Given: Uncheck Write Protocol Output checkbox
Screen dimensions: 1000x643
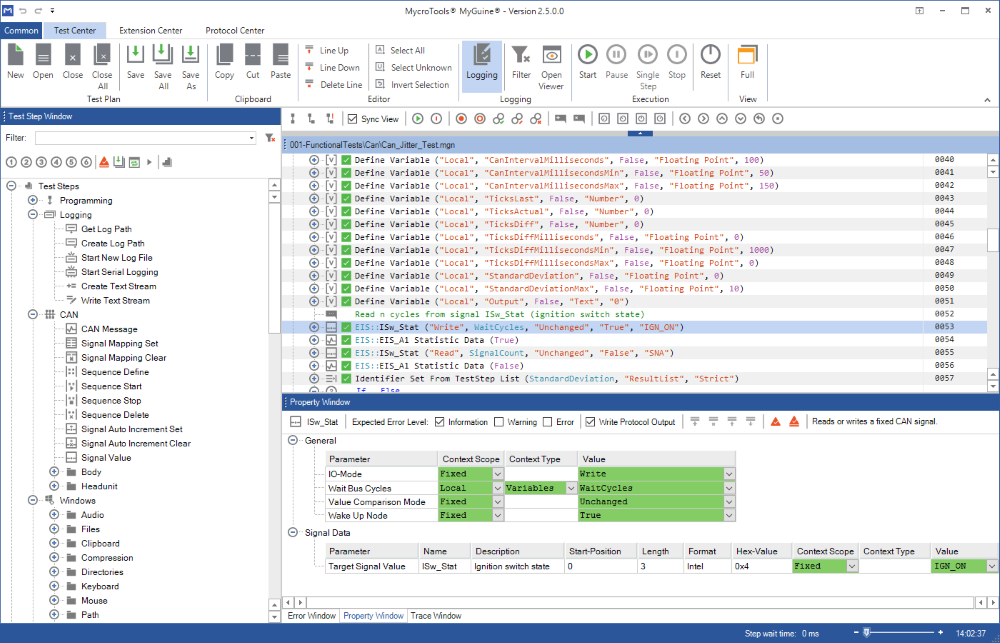Looking at the screenshot, I should pyautogui.click(x=590, y=422).
